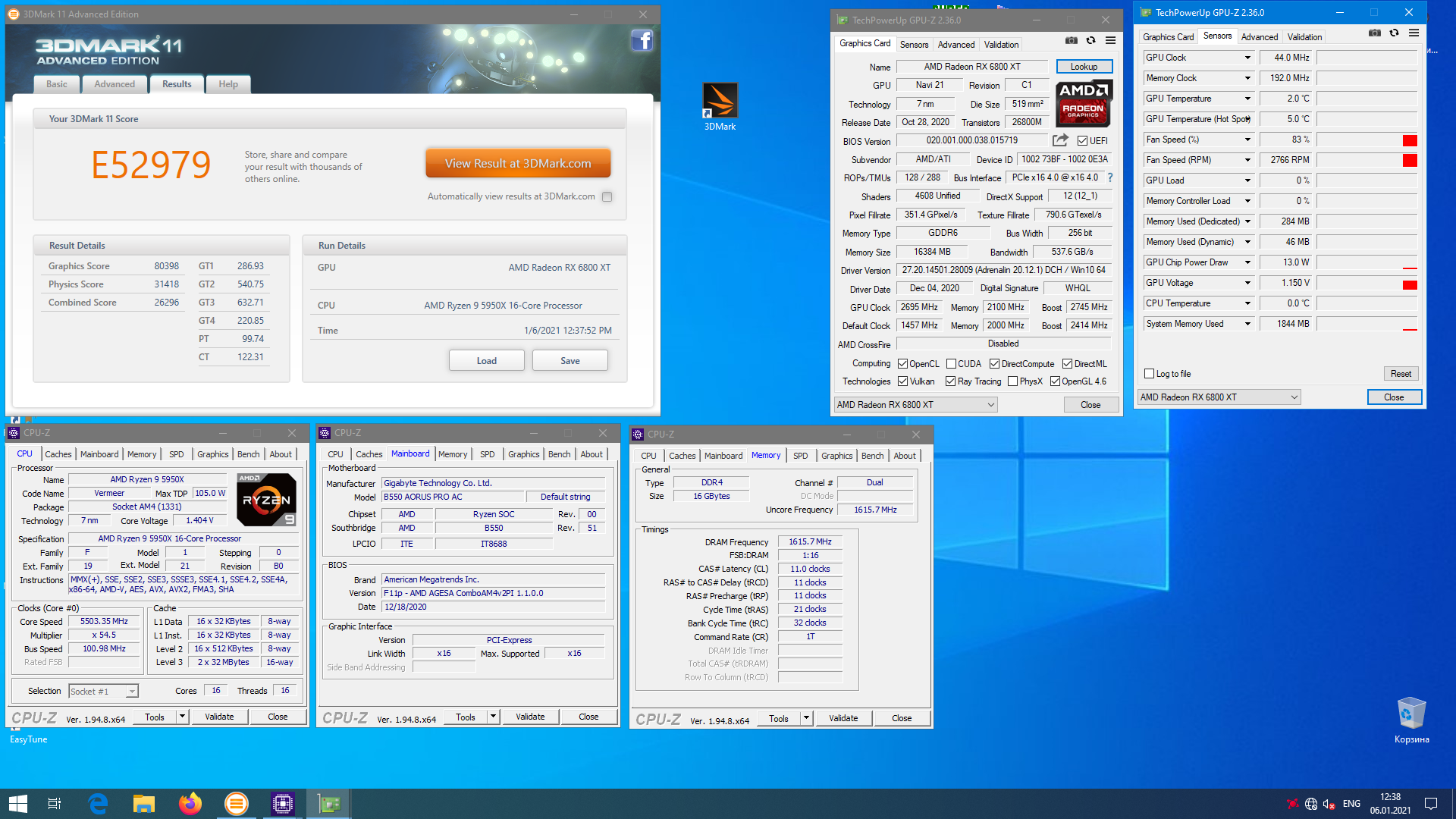Click View Result at 3DMark.com button

(518, 163)
